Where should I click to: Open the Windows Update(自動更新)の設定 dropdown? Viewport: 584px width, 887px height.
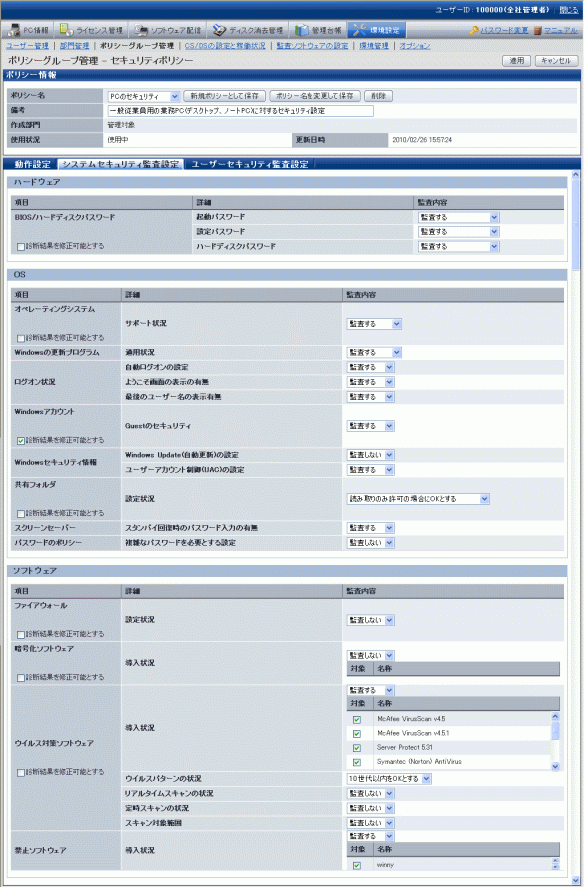tap(370, 455)
